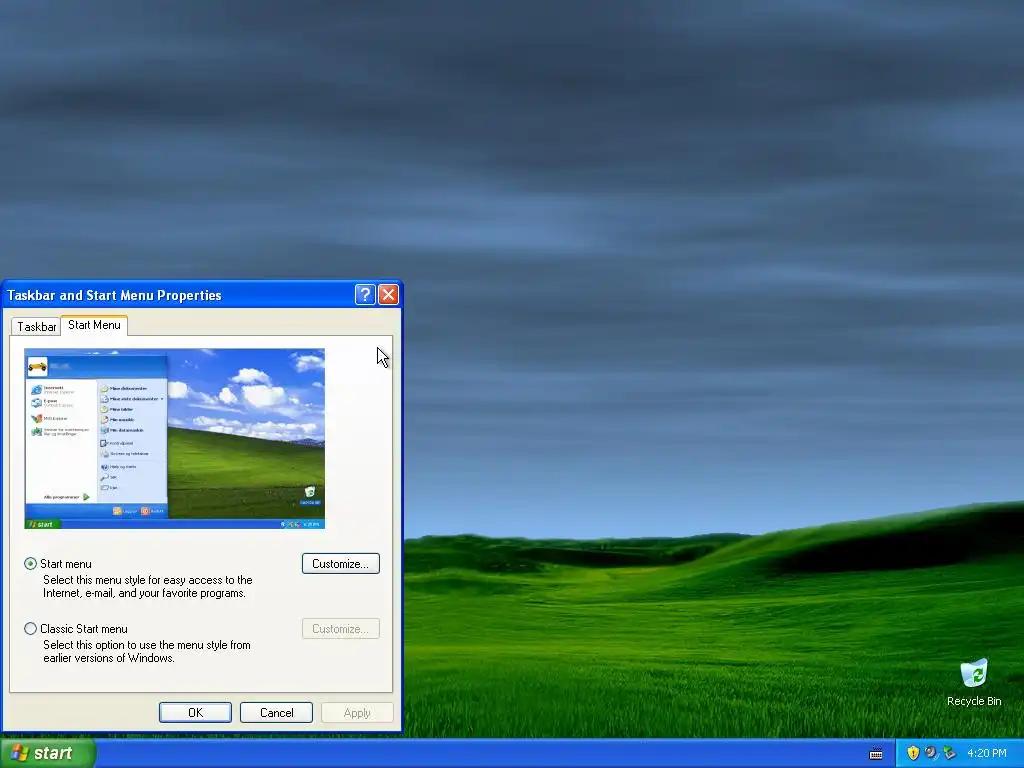Open the Recycle Bin desktop icon
Viewport: 1024px width, 768px height.
(x=974, y=682)
